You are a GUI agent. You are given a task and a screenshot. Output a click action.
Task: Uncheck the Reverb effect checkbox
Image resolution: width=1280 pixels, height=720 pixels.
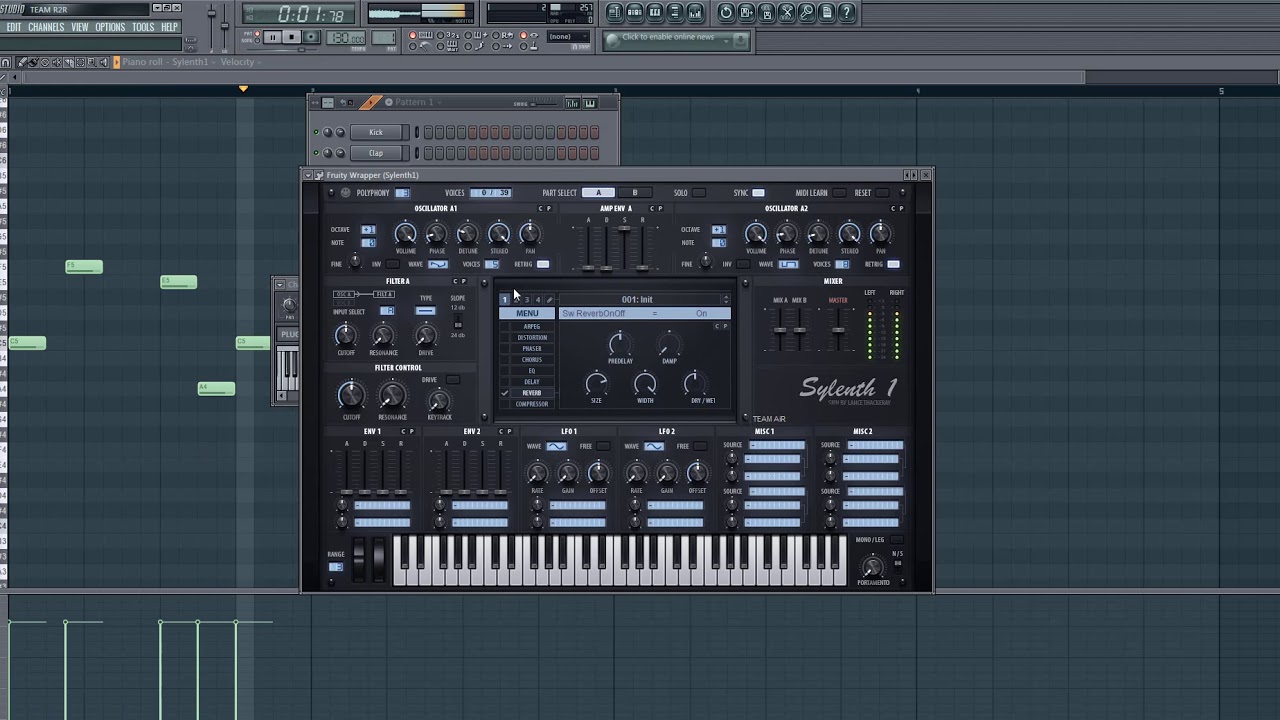505,393
